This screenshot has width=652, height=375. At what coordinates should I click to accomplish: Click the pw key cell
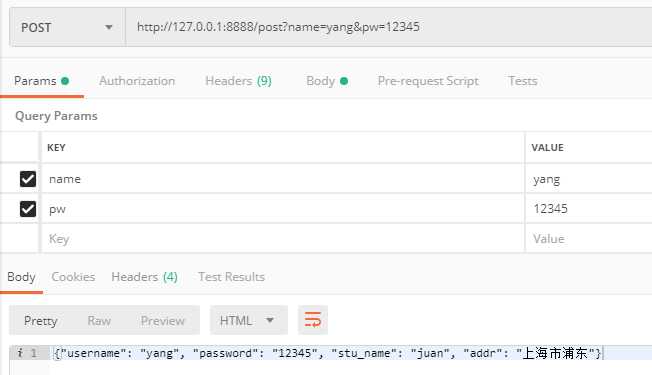pyautogui.click(x=282, y=209)
